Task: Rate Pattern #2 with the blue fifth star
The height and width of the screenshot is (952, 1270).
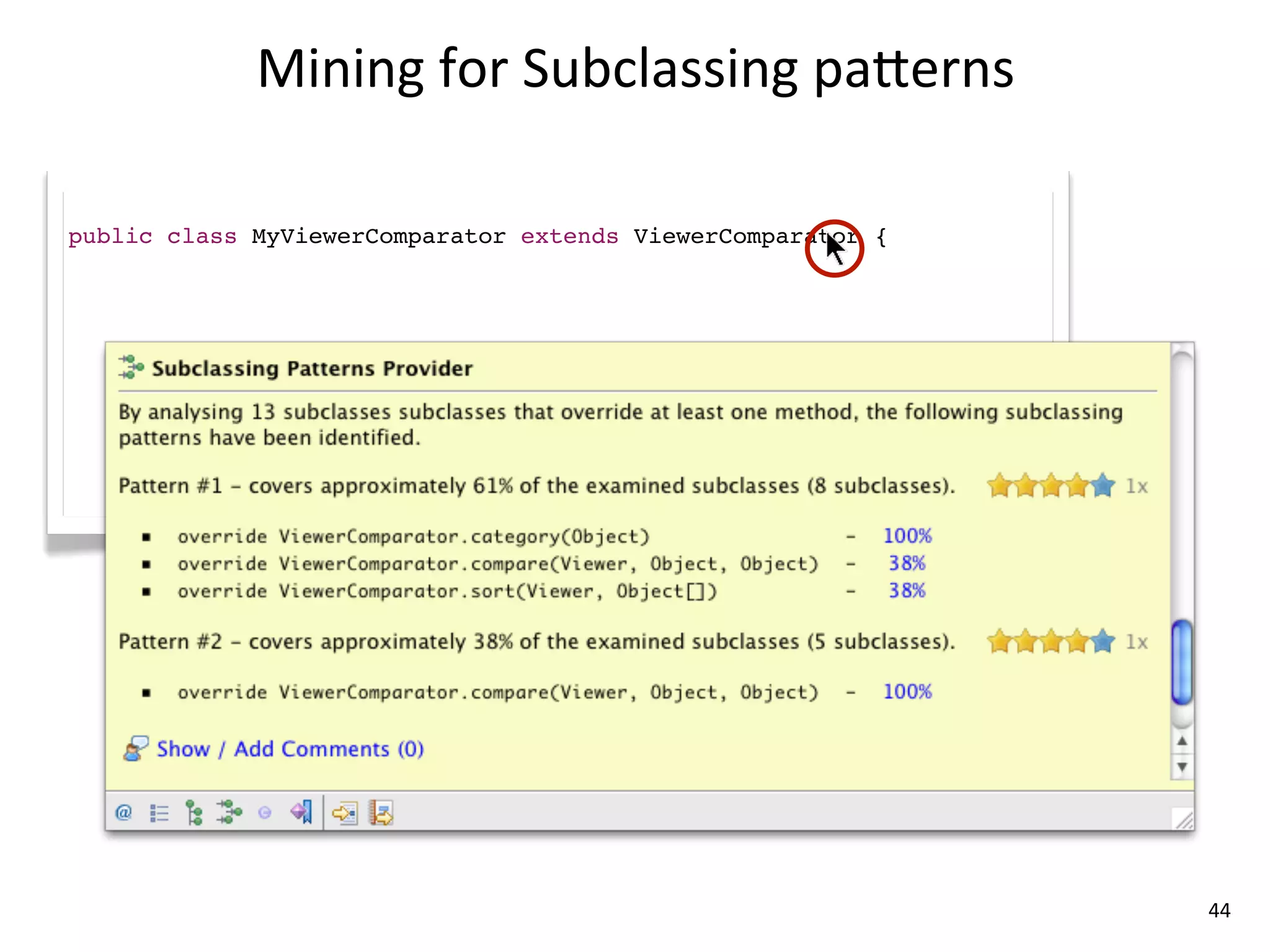Action: (1103, 641)
